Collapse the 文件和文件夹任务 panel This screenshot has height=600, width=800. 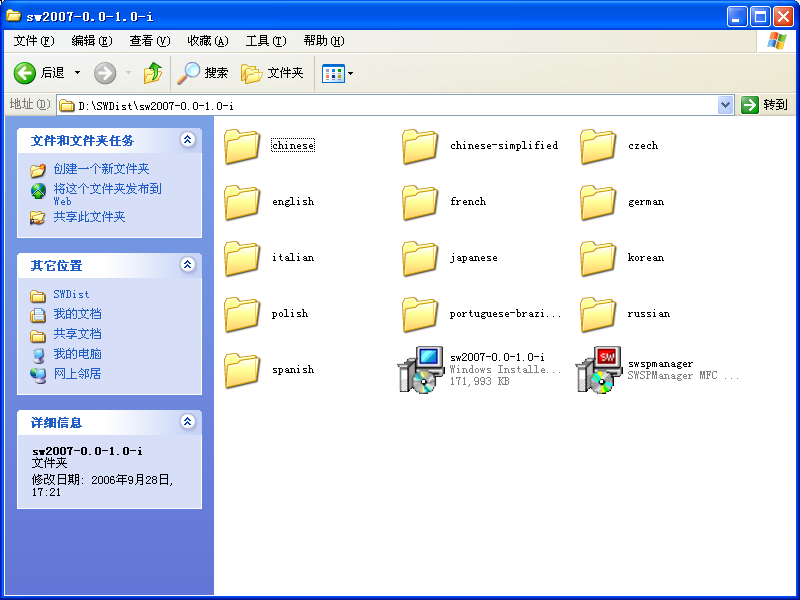pos(188,140)
